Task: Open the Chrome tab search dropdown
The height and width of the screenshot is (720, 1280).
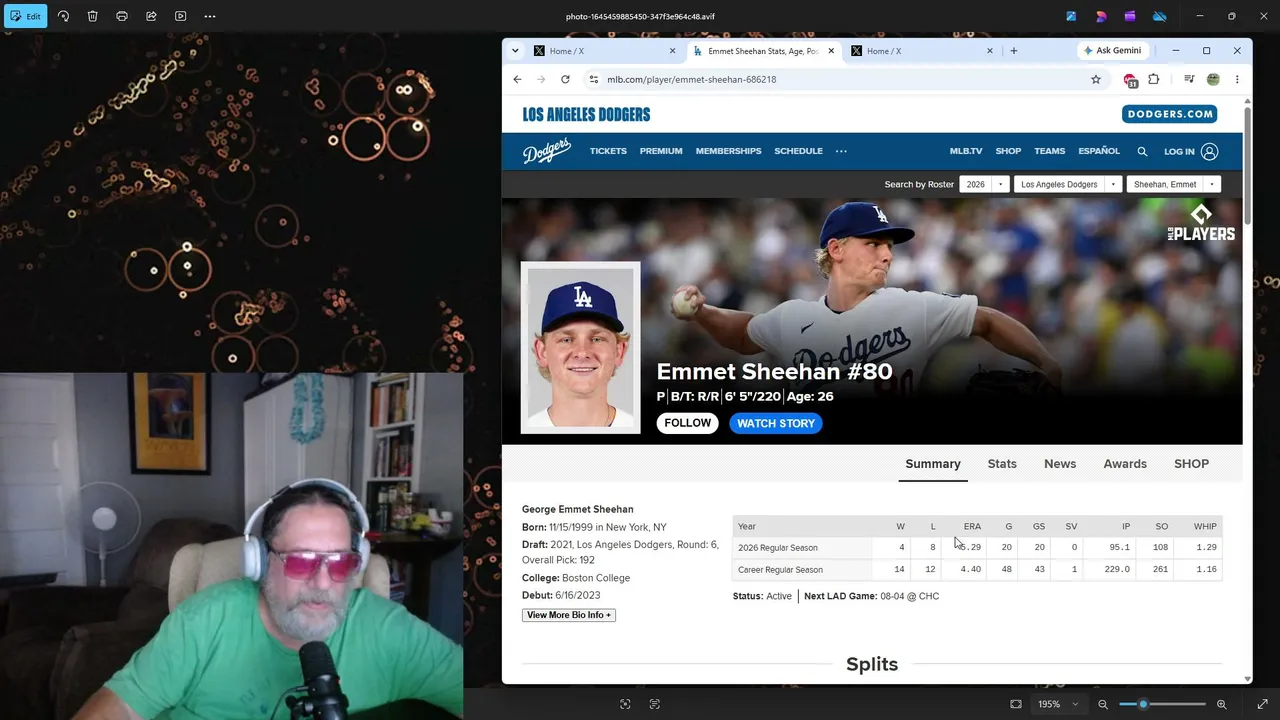Action: [515, 51]
